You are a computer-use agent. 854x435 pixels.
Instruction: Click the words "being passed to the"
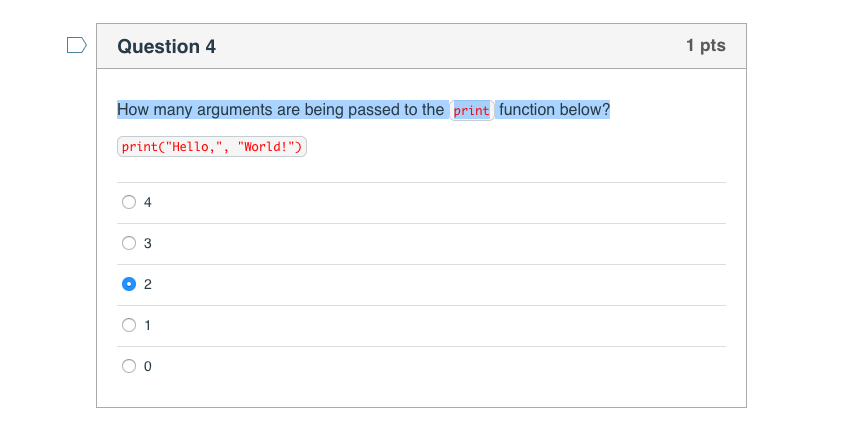pyautogui.click(x=374, y=110)
